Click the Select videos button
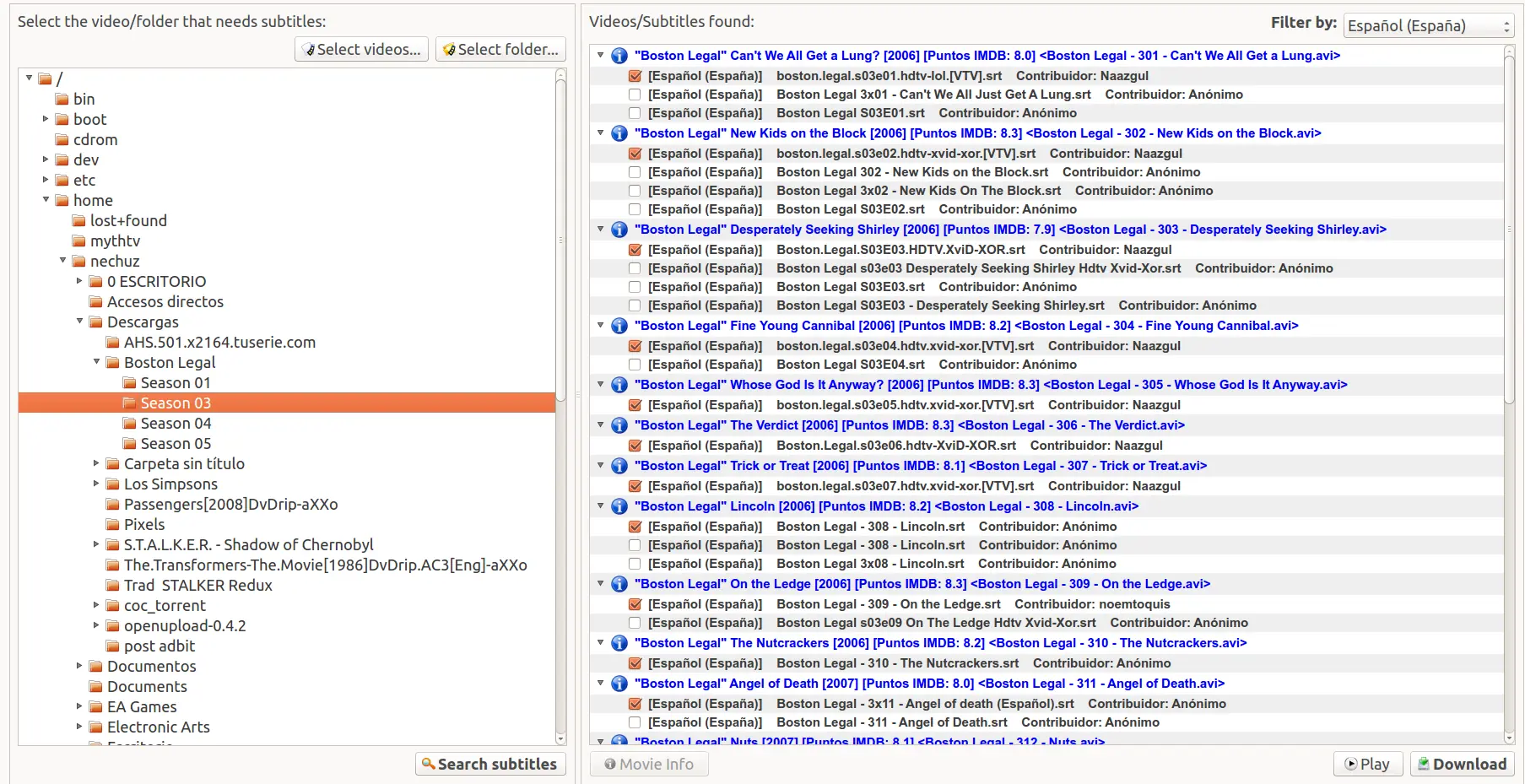Viewport: 1525px width, 784px height. coord(361,50)
